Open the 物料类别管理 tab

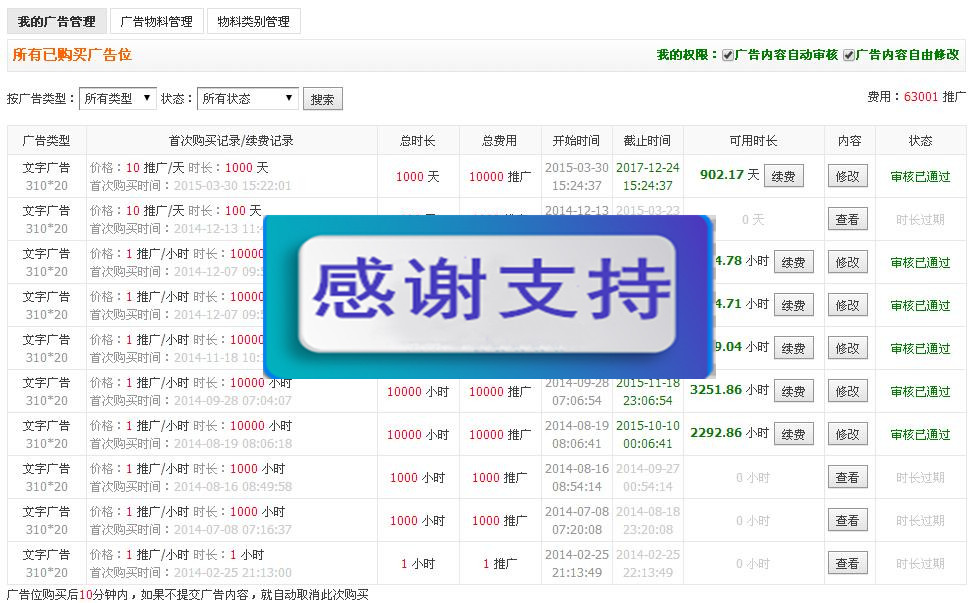(x=253, y=21)
